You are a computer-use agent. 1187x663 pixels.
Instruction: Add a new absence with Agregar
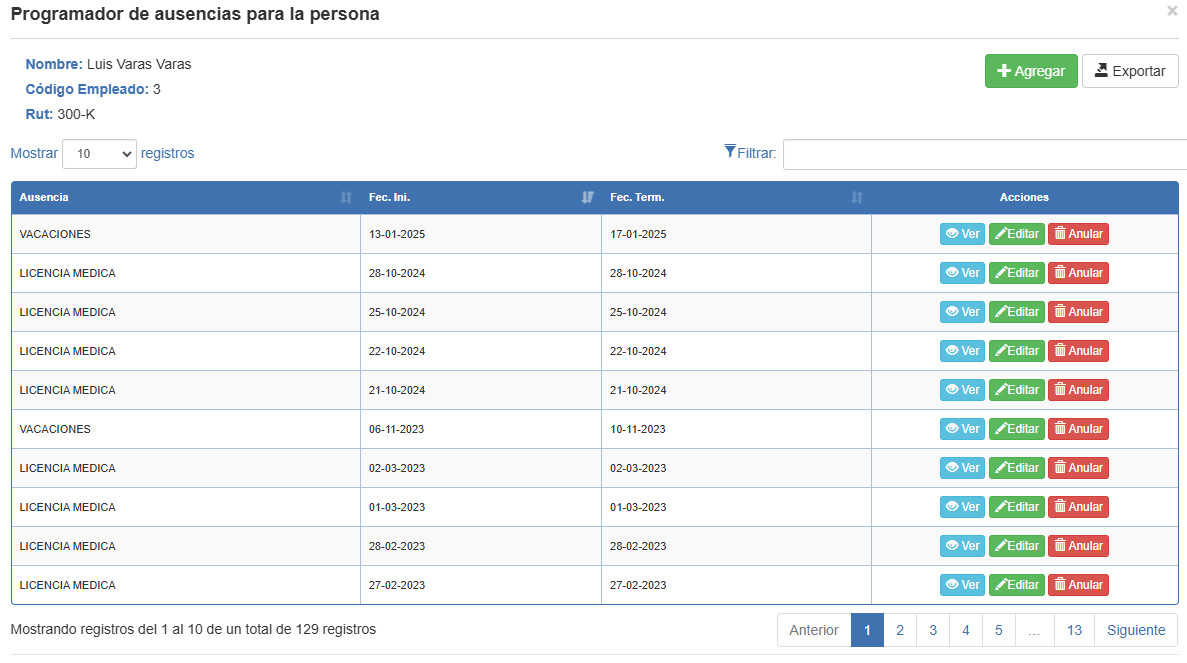(1031, 71)
